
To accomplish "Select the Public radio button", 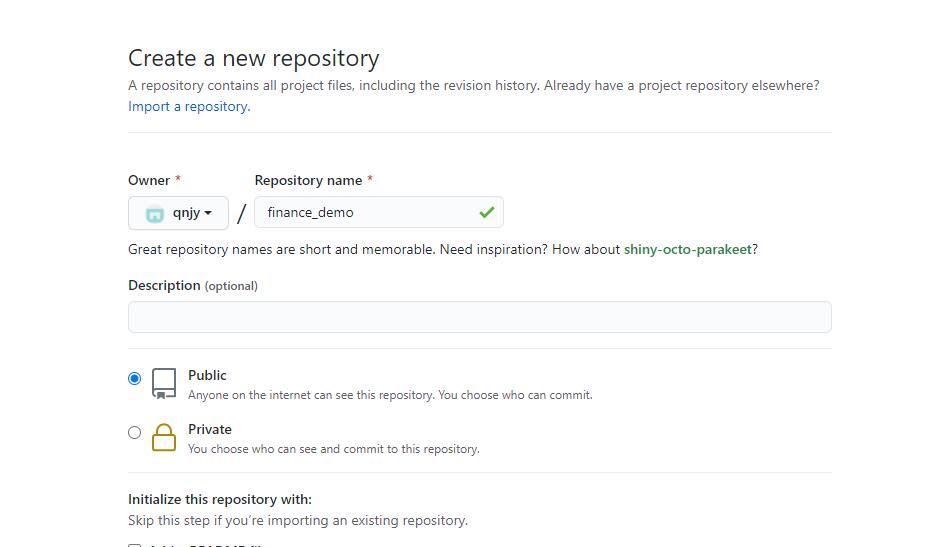I will [135, 379].
